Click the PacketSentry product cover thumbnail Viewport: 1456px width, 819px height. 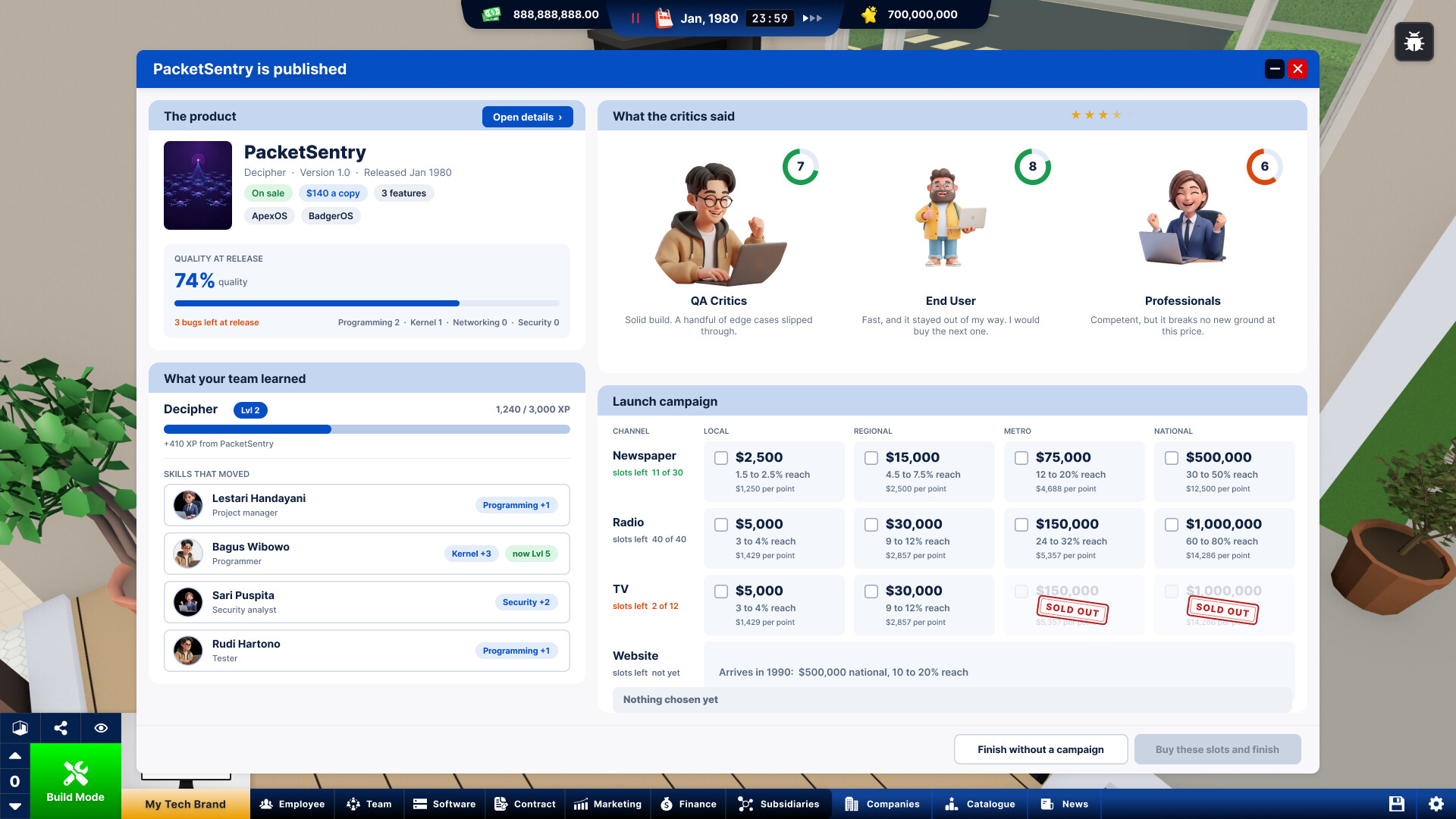198,185
